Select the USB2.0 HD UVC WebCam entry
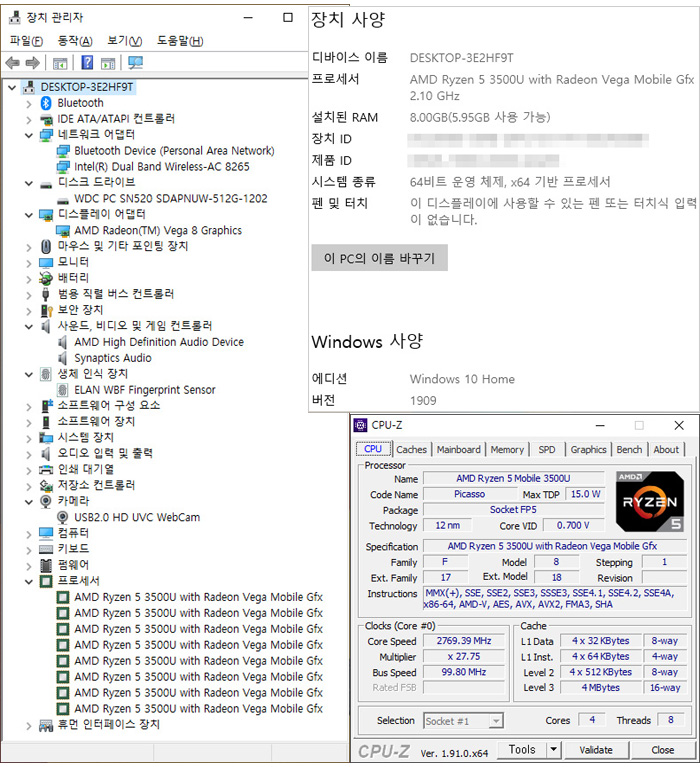This screenshot has width=700, height=767. click(x=136, y=517)
